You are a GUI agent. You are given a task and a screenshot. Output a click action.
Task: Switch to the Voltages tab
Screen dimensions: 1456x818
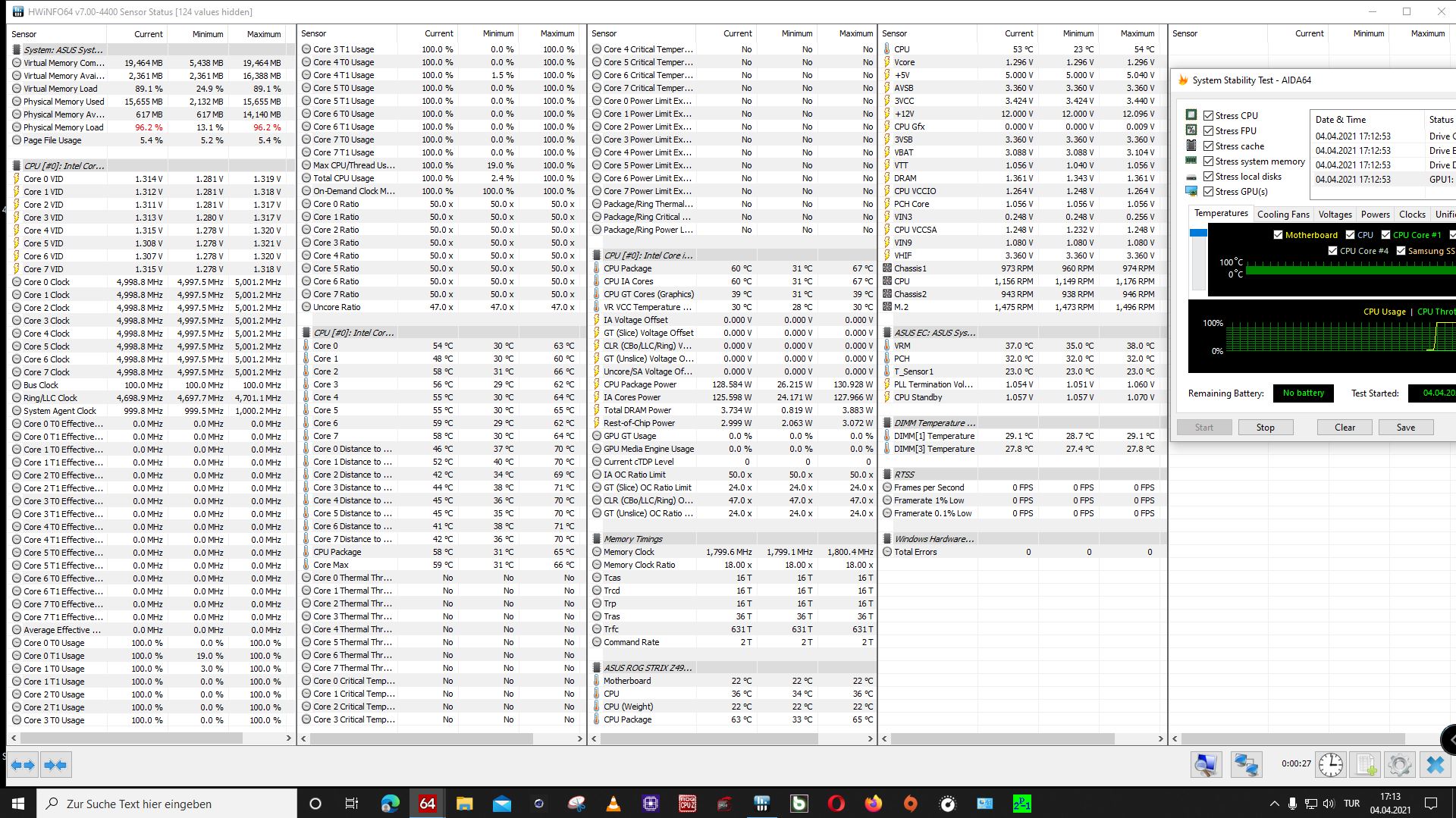click(x=1335, y=215)
